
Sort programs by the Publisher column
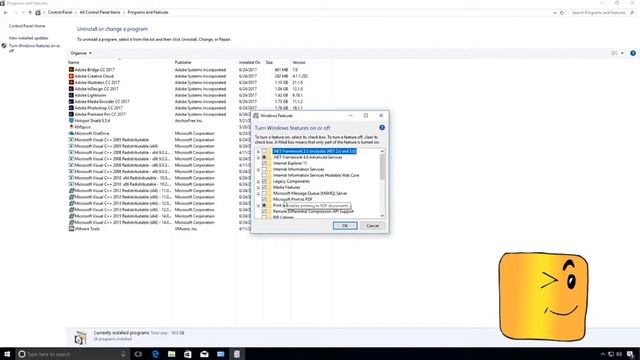coord(183,62)
